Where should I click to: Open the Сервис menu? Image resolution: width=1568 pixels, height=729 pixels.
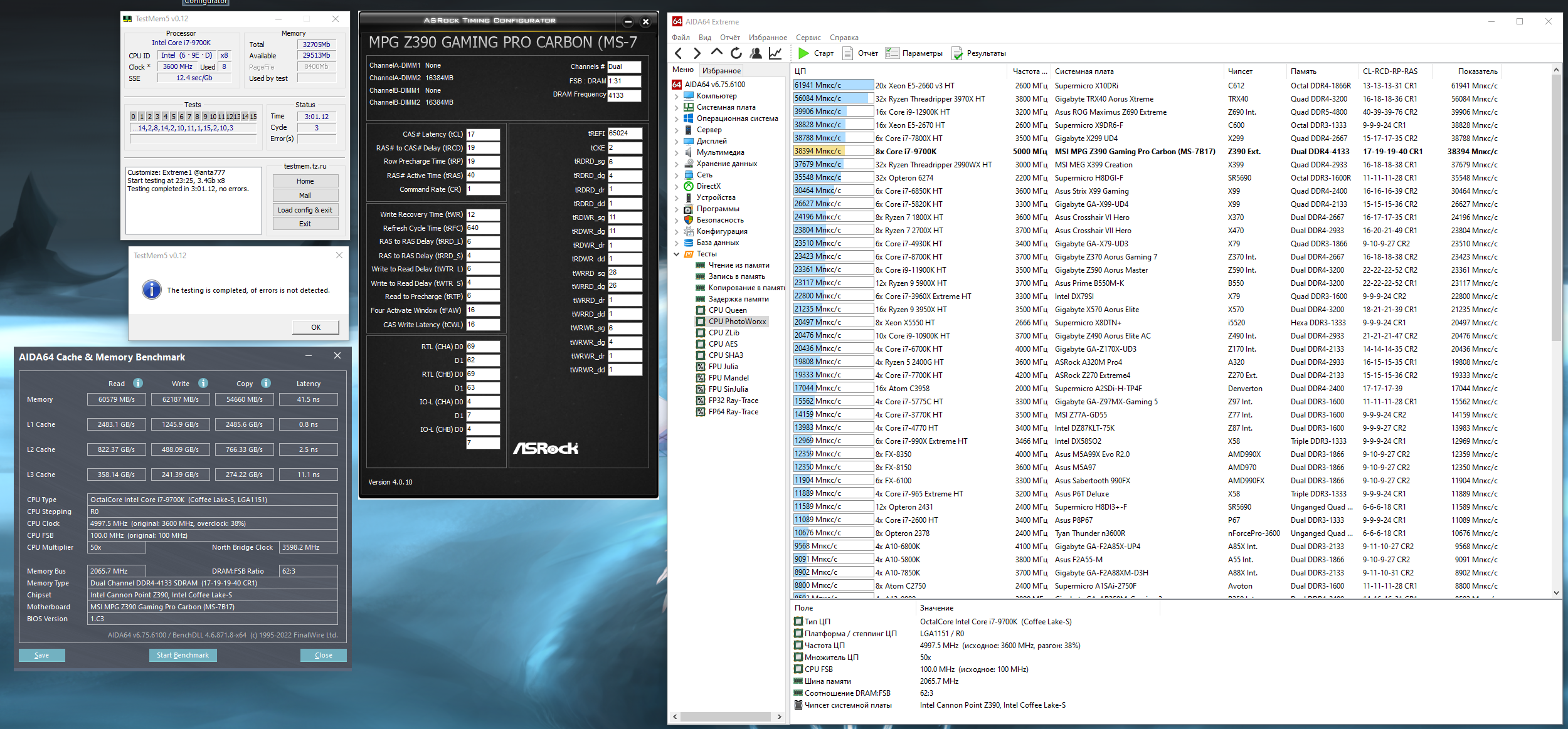click(x=808, y=38)
